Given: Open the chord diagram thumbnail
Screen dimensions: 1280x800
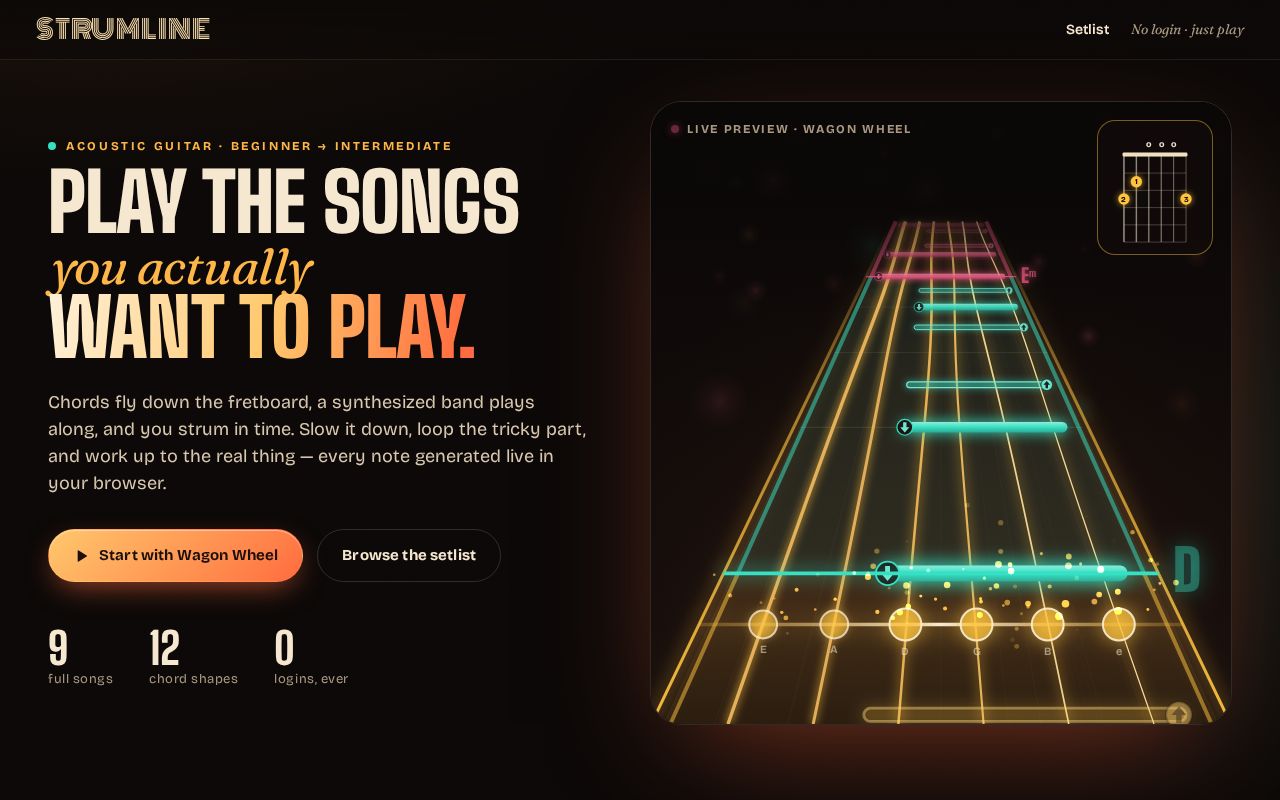Looking at the screenshot, I should click(x=1155, y=188).
